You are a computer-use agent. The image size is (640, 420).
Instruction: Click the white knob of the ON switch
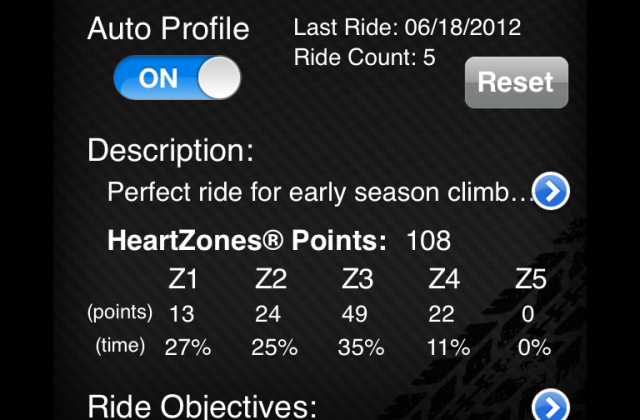pyautogui.click(x=219, y=78)
